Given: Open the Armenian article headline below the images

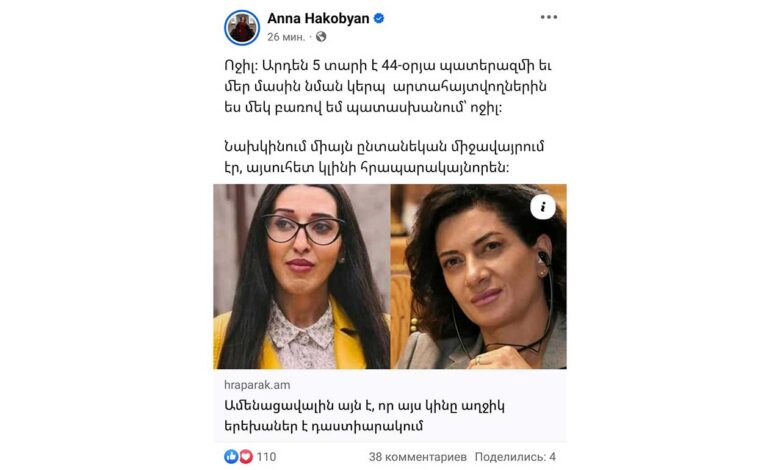Looking at the screenshot, I should click(364, 416).
